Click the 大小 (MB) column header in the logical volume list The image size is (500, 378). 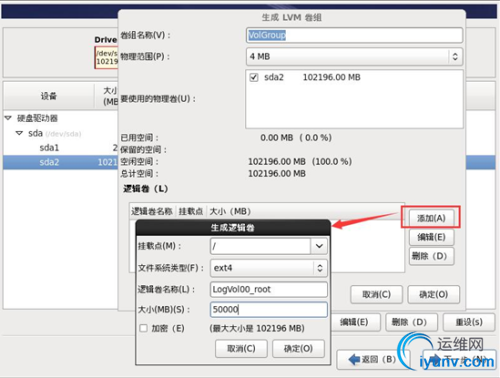point(230,212)
